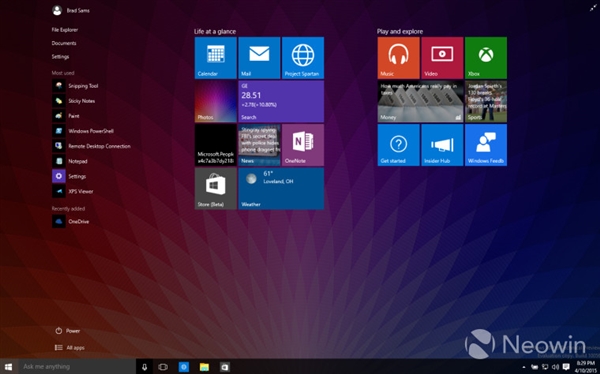
Task: Launch Windows PowerShell from Most used
Action: [83, 131]
